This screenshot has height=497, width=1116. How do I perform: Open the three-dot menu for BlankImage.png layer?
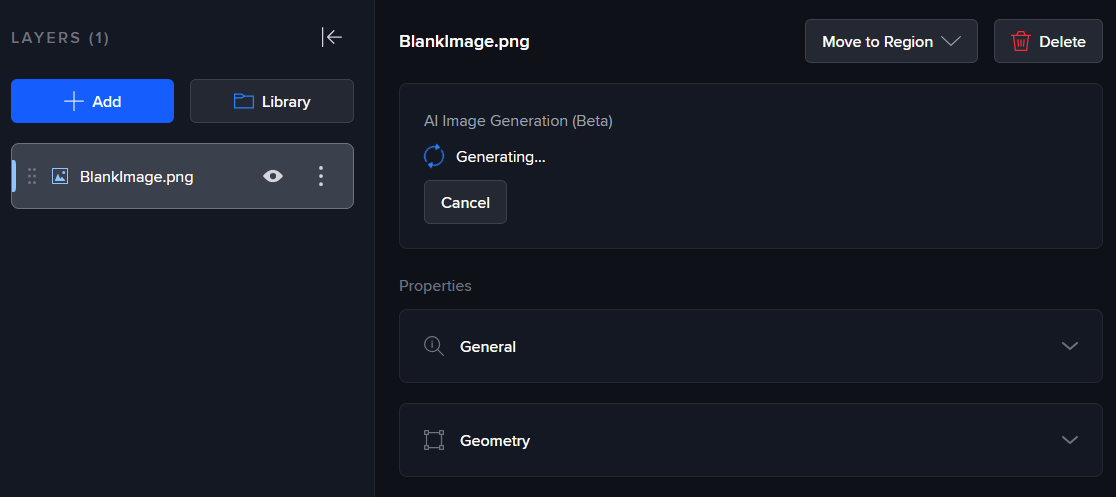[321, 176]
